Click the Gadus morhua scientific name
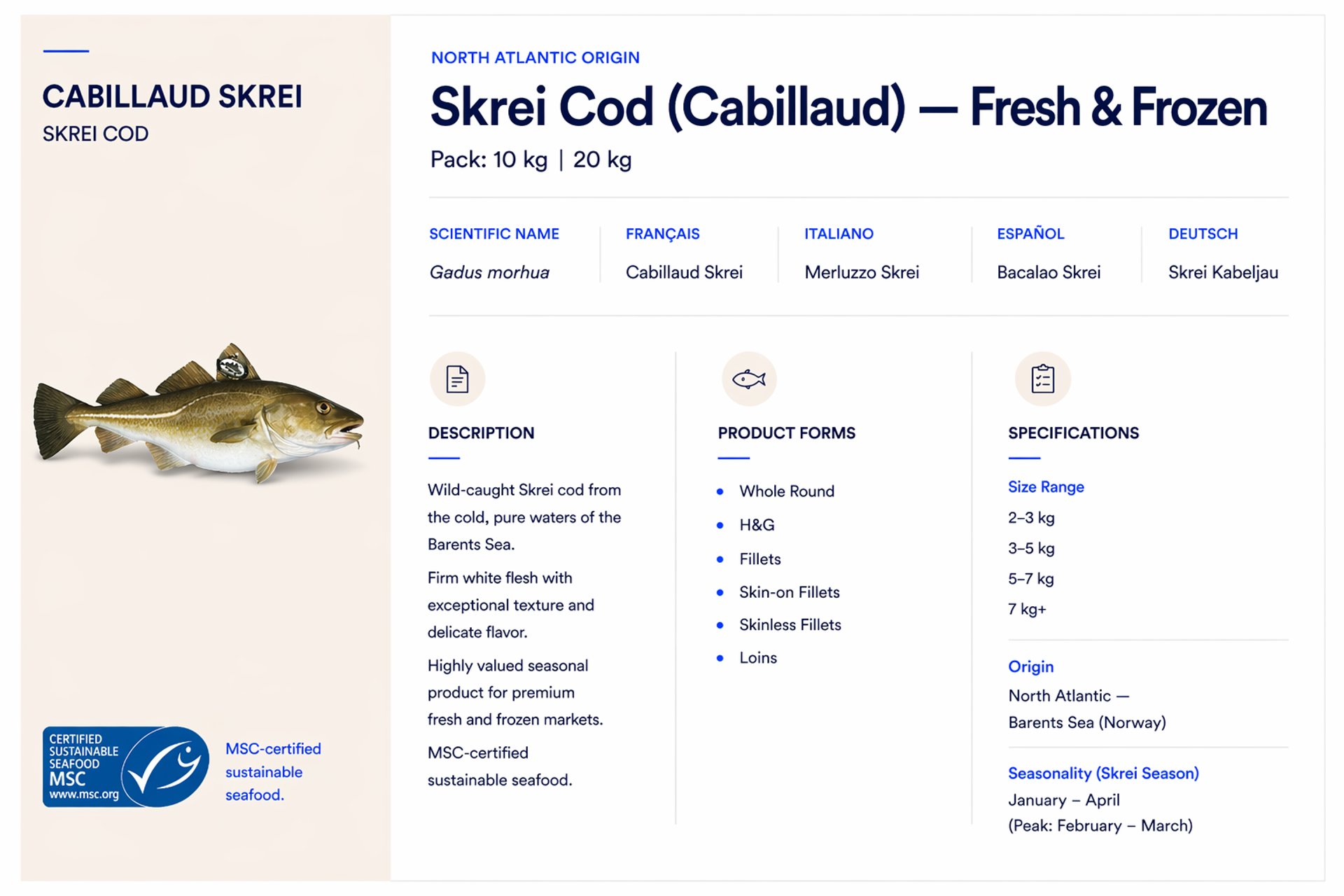 tap(489, 272)
